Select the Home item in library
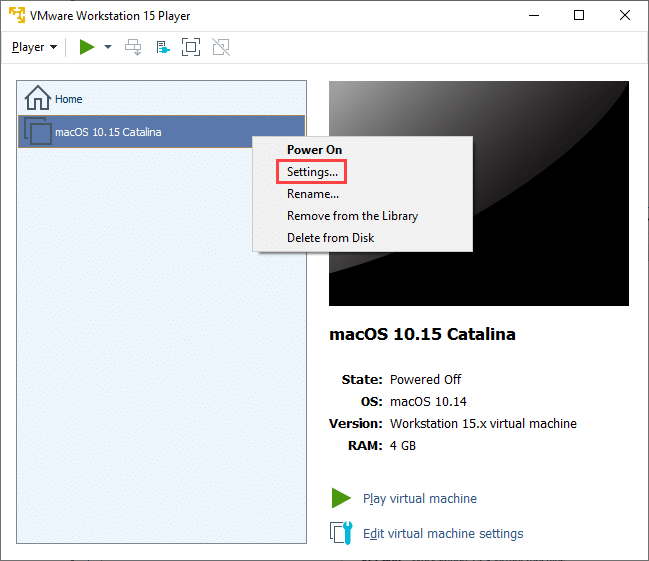Image resolution: width=649 pixels, height=561 pixels. pos(161,99)
